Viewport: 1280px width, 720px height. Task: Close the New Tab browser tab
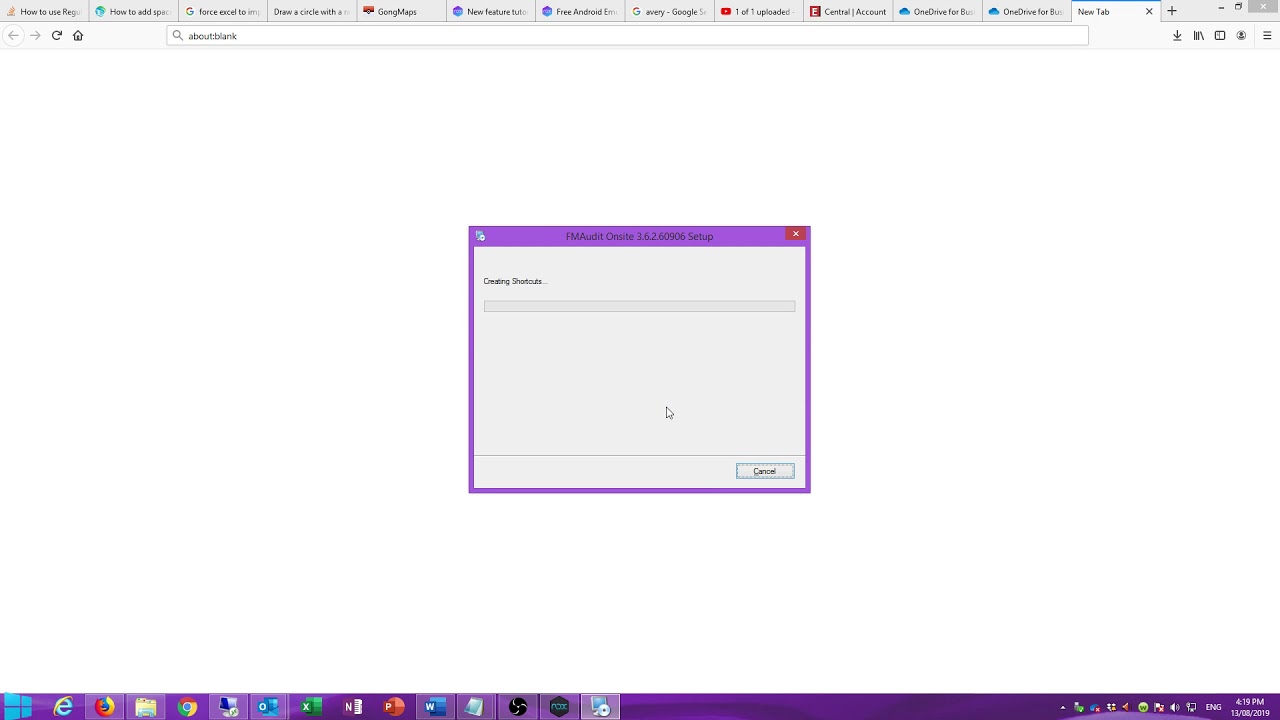click(x=1149, y=12)
